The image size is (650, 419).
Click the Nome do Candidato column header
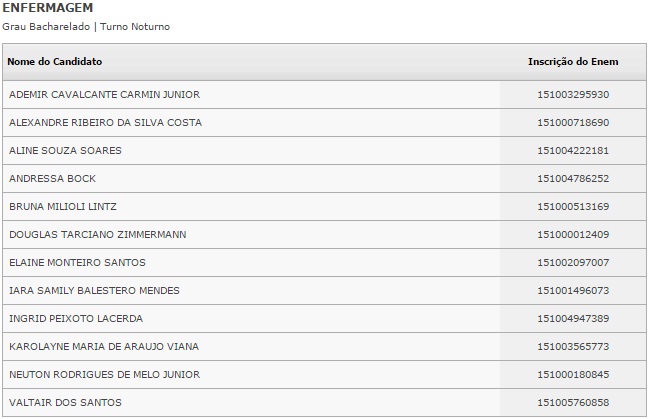(55, 62)
